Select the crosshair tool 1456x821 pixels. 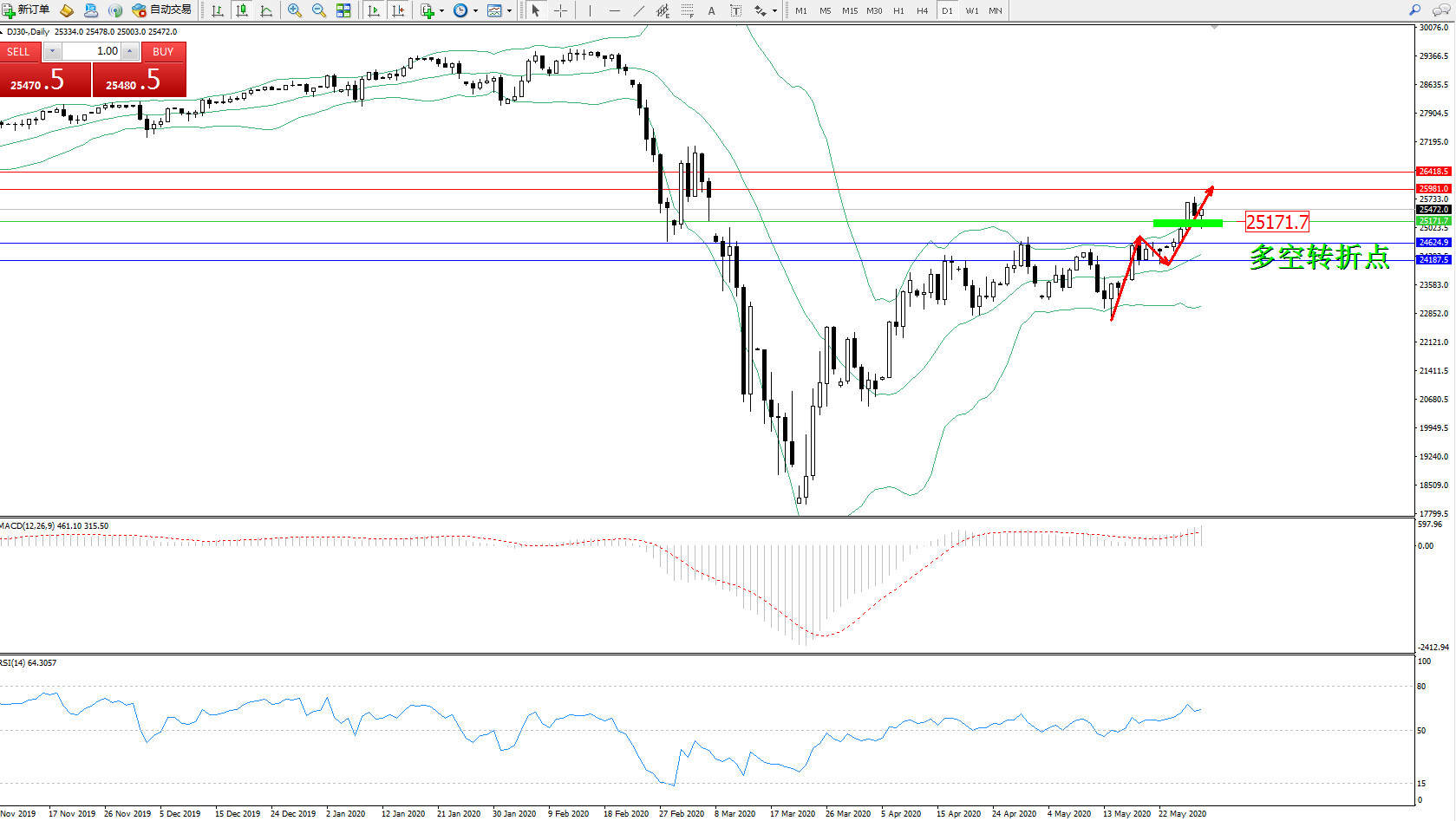tap(561, 10)
